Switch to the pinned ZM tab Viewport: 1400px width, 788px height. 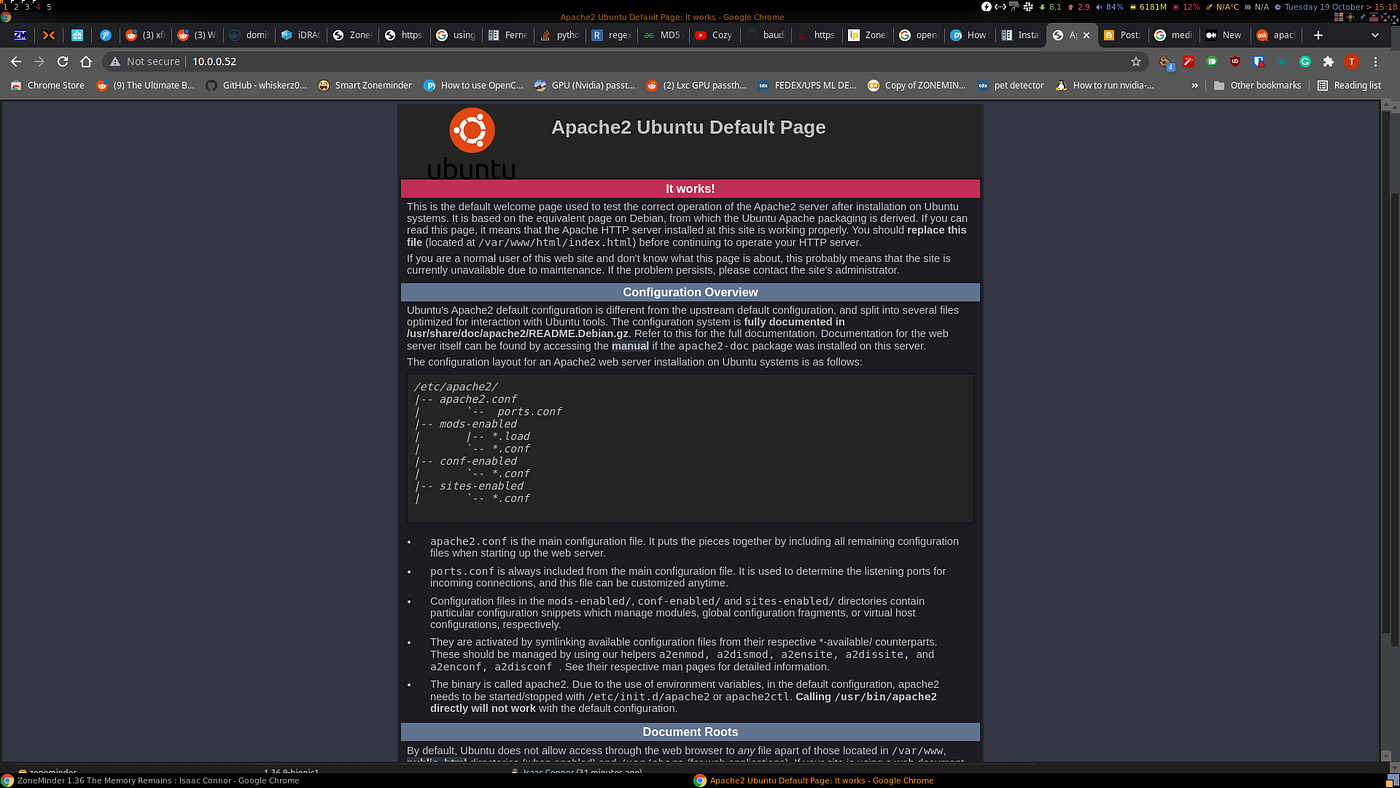click(20, 34)
